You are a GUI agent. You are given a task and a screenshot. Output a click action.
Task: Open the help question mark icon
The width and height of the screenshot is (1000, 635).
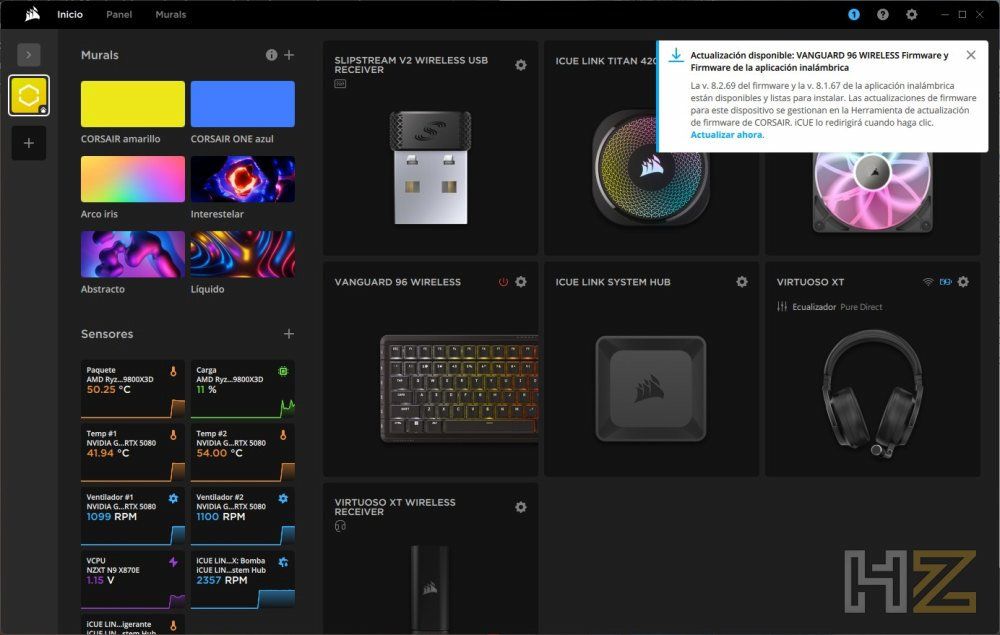(883, 14)
